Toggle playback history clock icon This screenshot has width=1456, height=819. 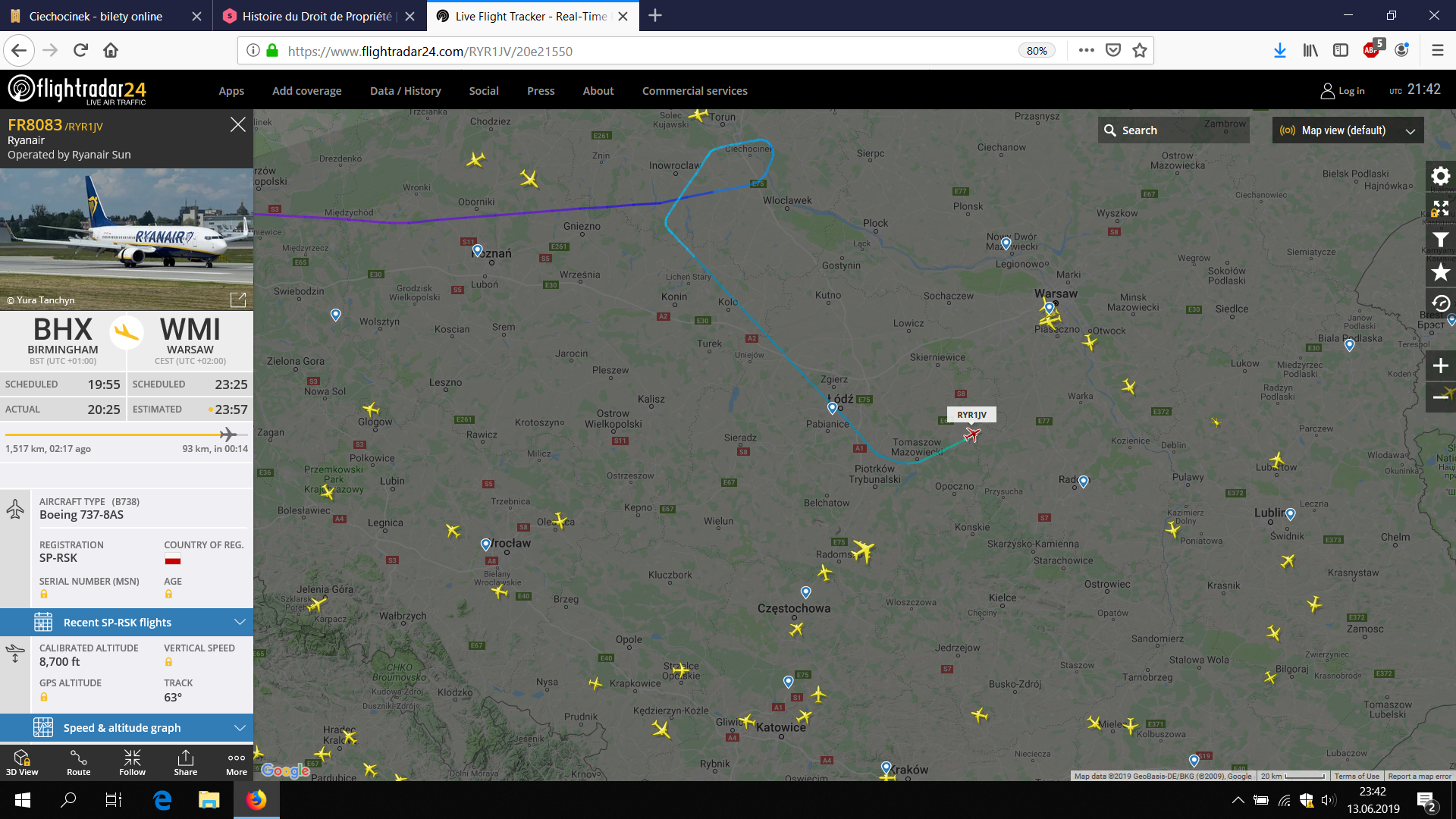coord(1440,303)
